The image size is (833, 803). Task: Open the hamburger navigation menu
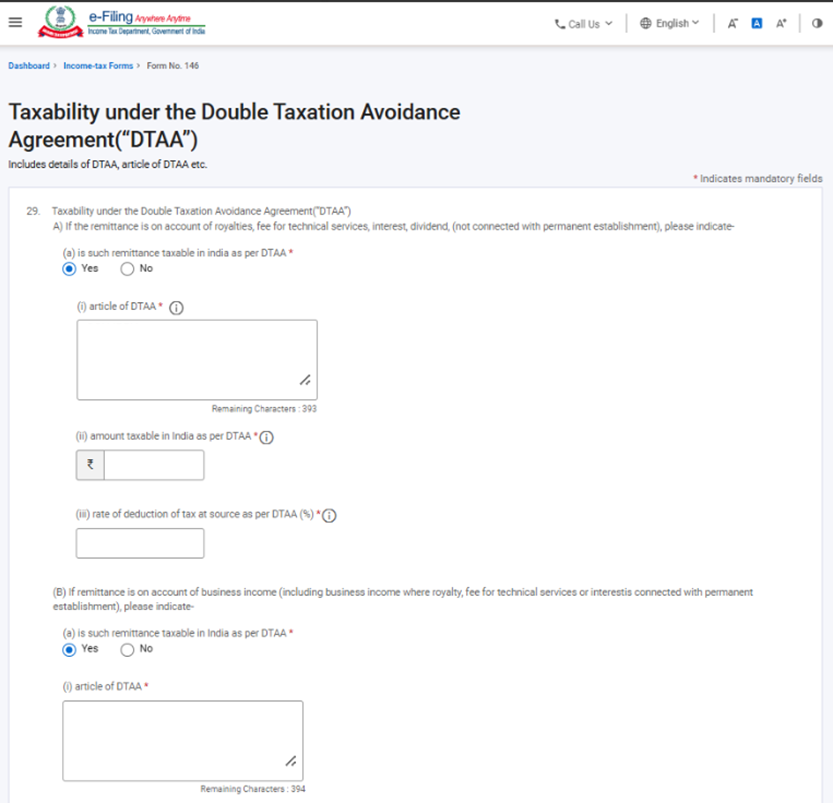coord(15,23)
